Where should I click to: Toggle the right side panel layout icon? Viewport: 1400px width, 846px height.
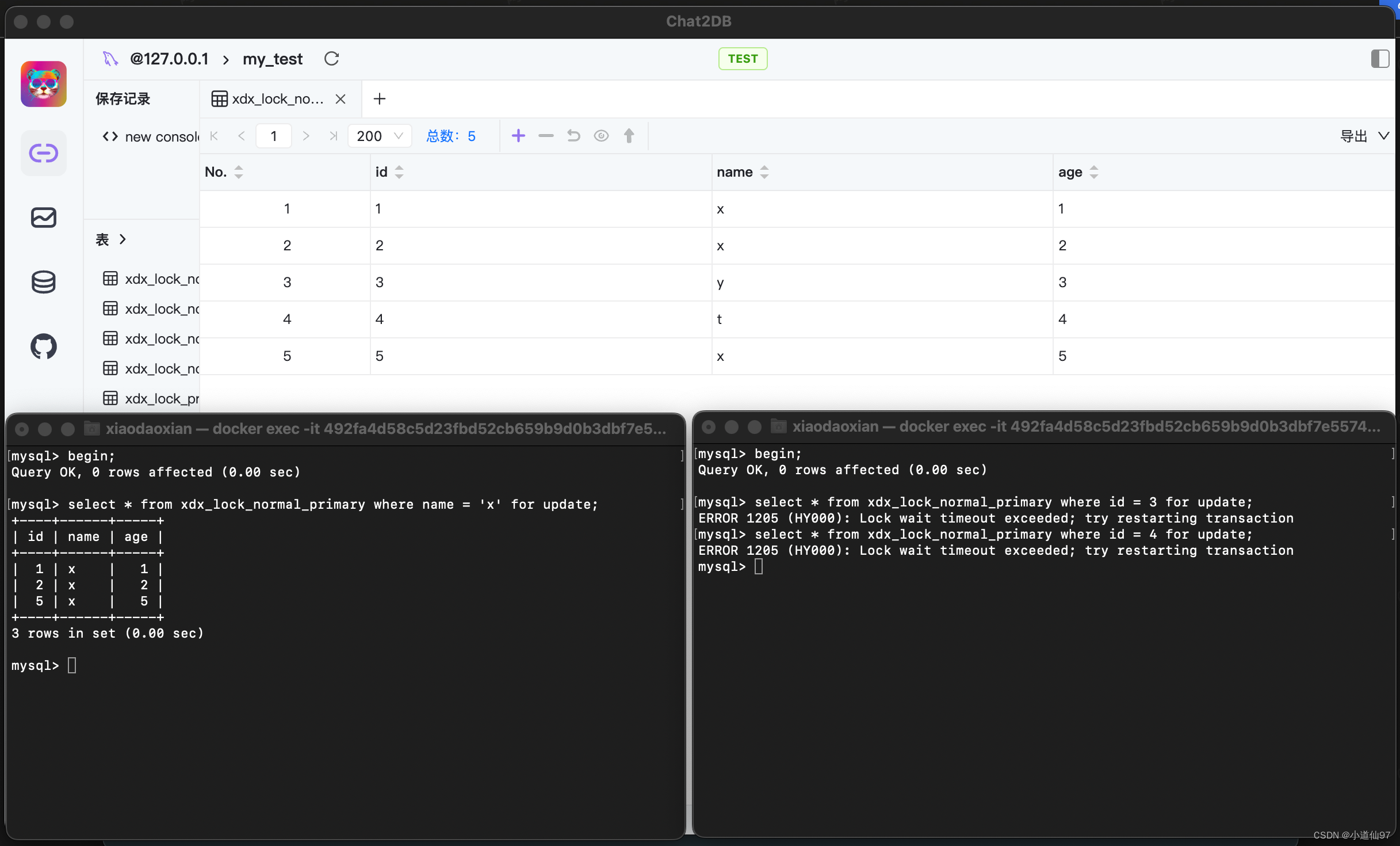[1380, 59]
